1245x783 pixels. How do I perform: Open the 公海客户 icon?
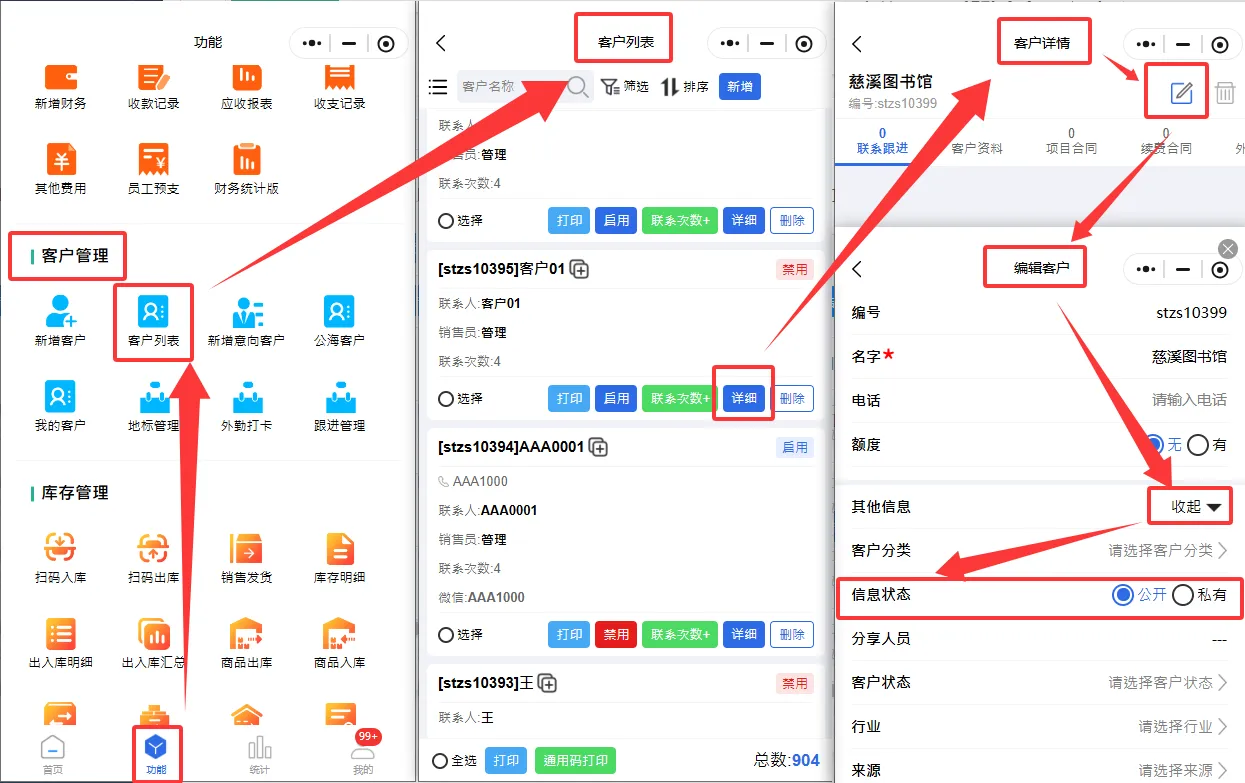click(x=339, y=312)
